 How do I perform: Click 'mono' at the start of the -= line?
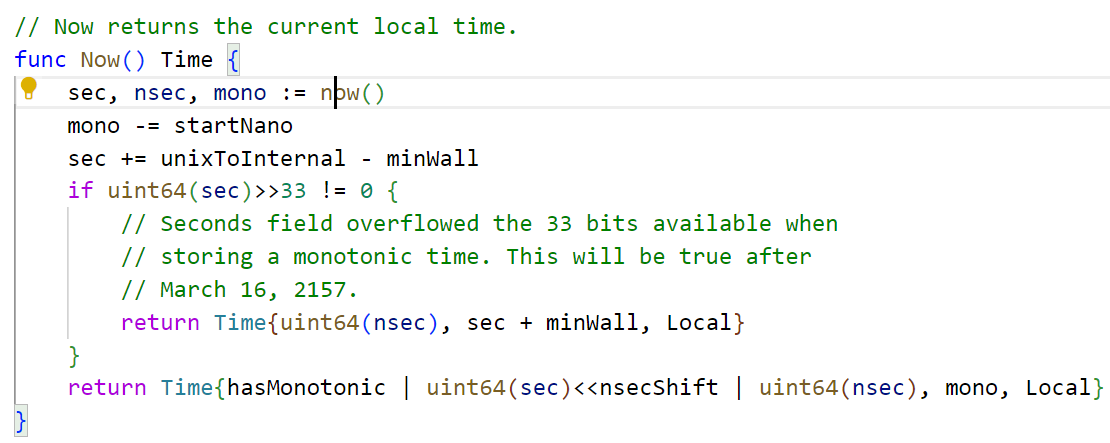pyautogui.click(x=93, y=126)
